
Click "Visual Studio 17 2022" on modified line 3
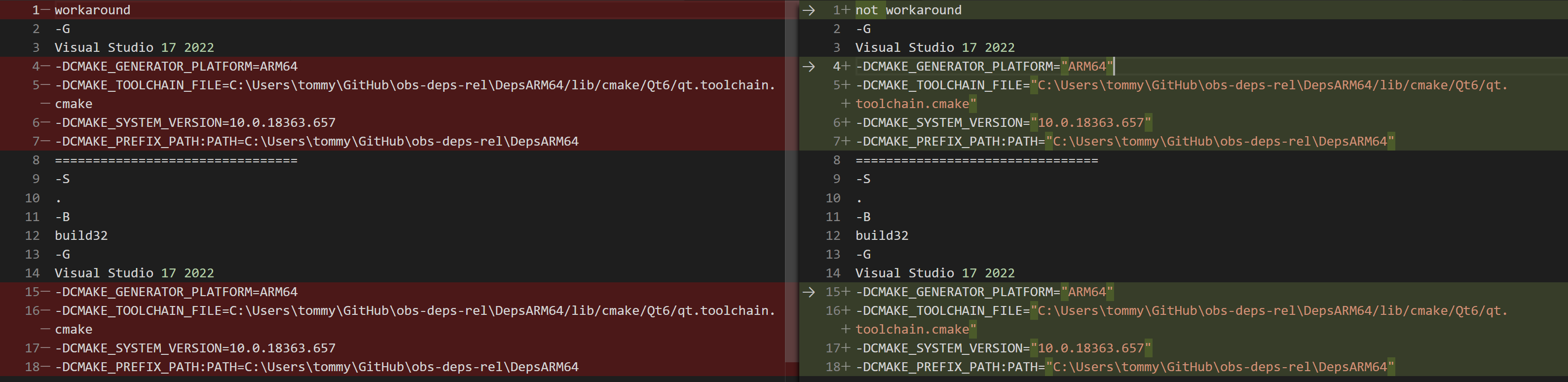click(x=935, y=47)
